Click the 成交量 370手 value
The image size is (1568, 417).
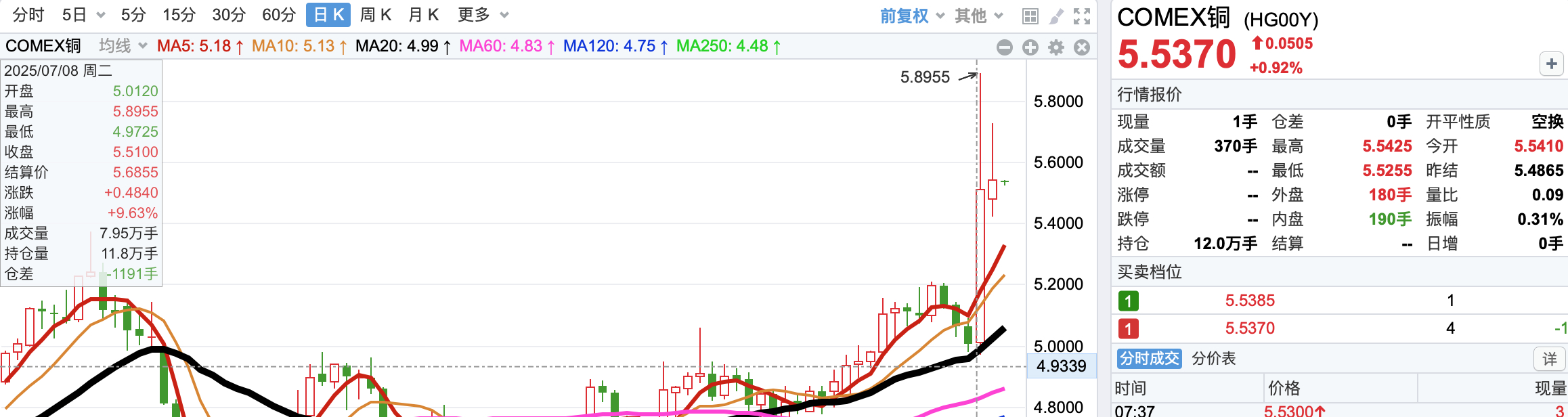point(1236,146)
